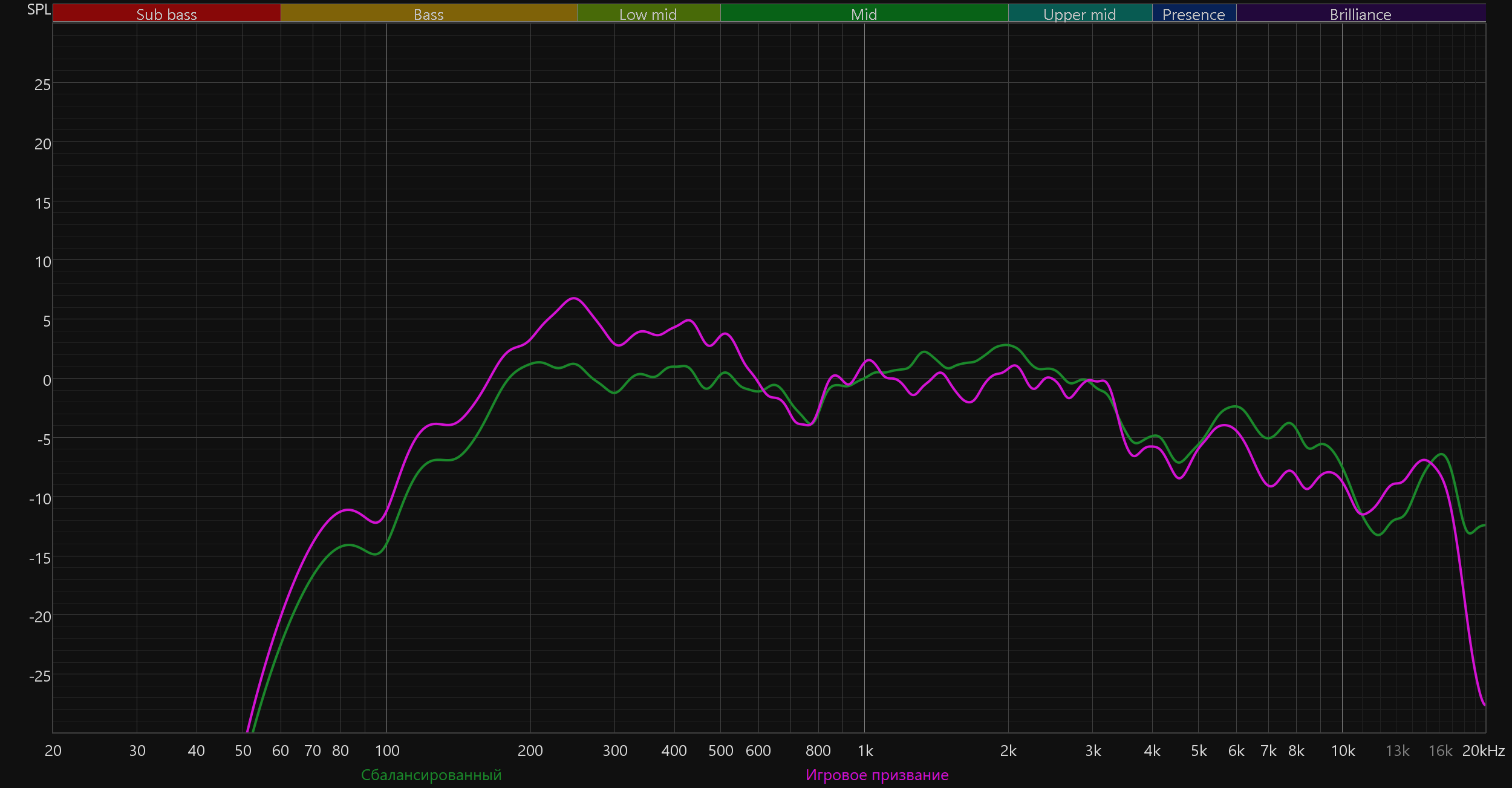Click the Low mid band header
1512x788 pixels.
(x=648, y=14)
